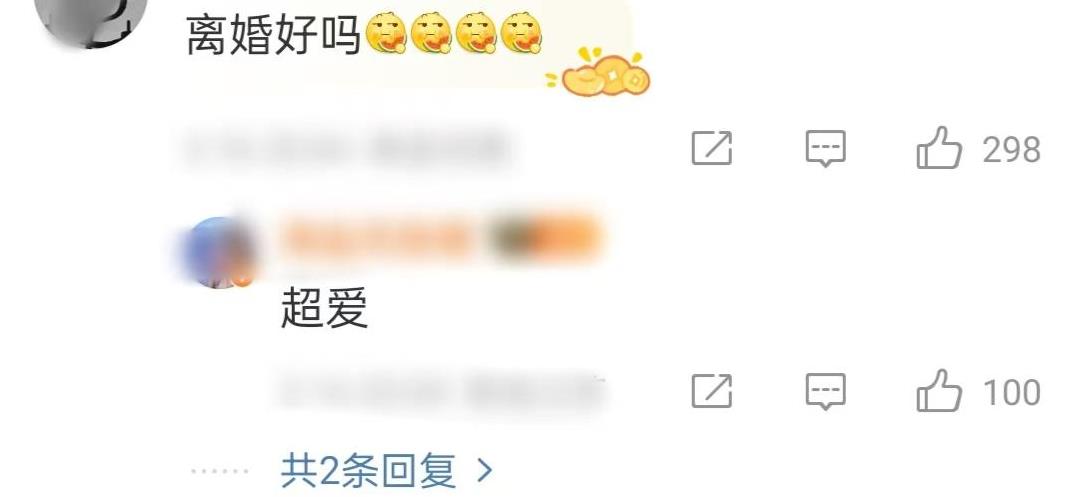Tap the blurred membership badge beside orange username
This screenshot has height=497, width=1076.
pyautogui.click(x=548, y=237)
